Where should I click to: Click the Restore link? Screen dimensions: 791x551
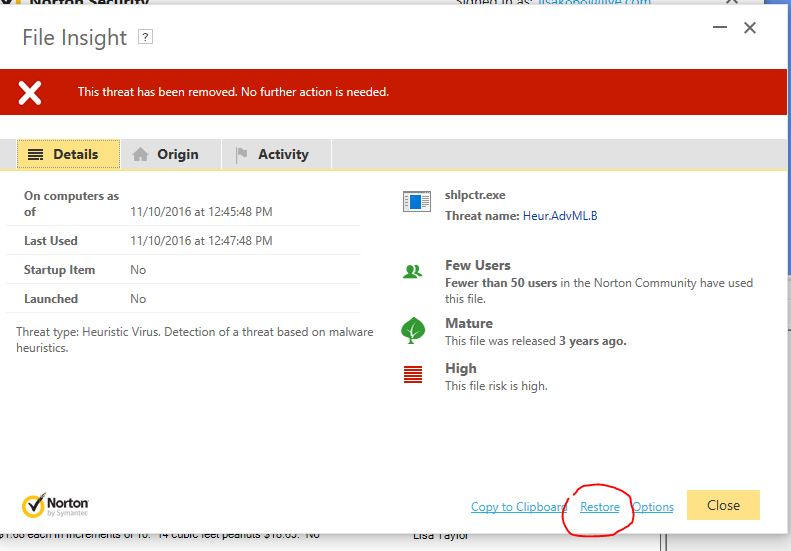click(x=600, y=507)
